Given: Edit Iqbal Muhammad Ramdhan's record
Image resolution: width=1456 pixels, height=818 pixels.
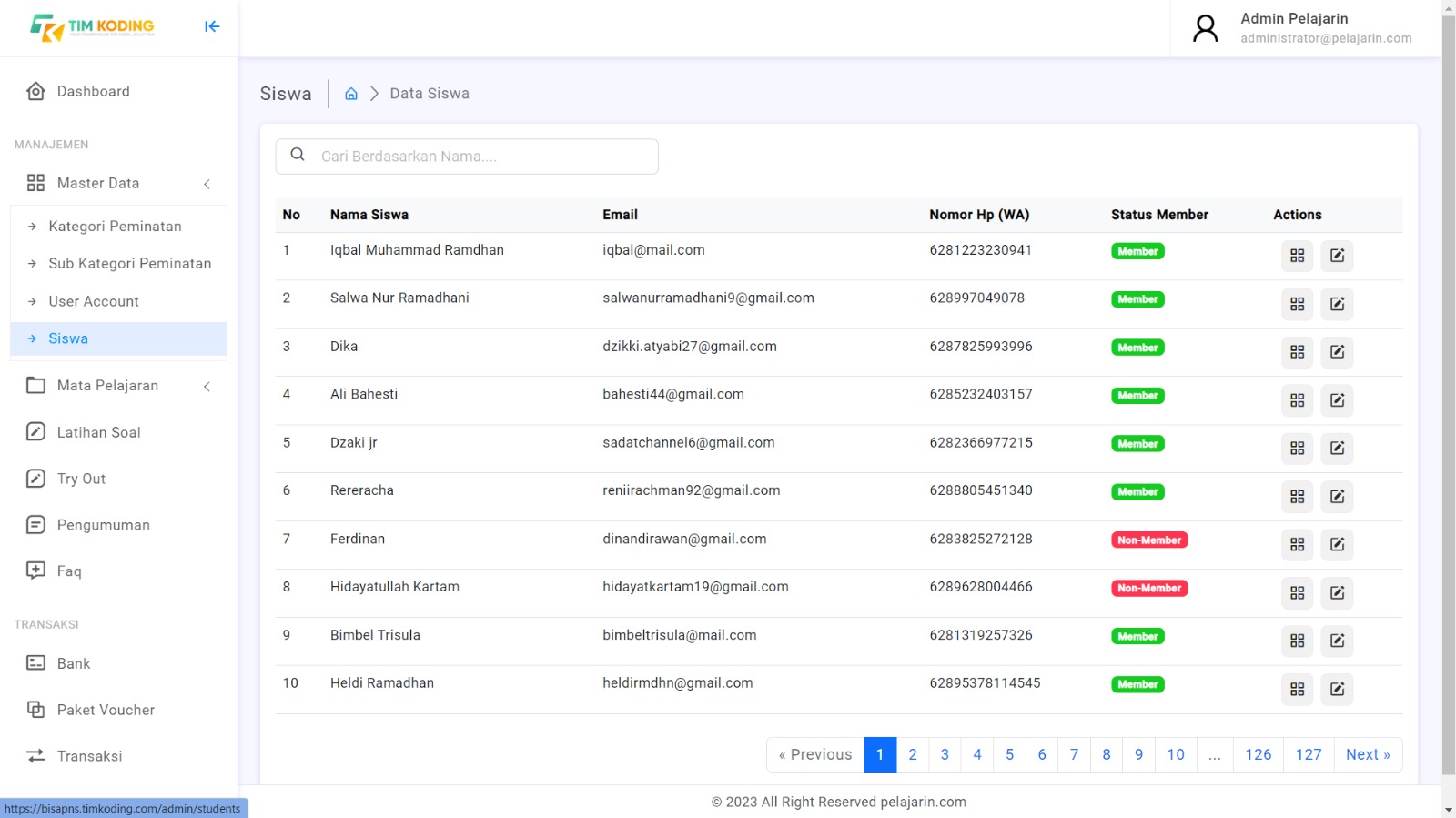Looking at the screenshot, I should coord(1338,256).
